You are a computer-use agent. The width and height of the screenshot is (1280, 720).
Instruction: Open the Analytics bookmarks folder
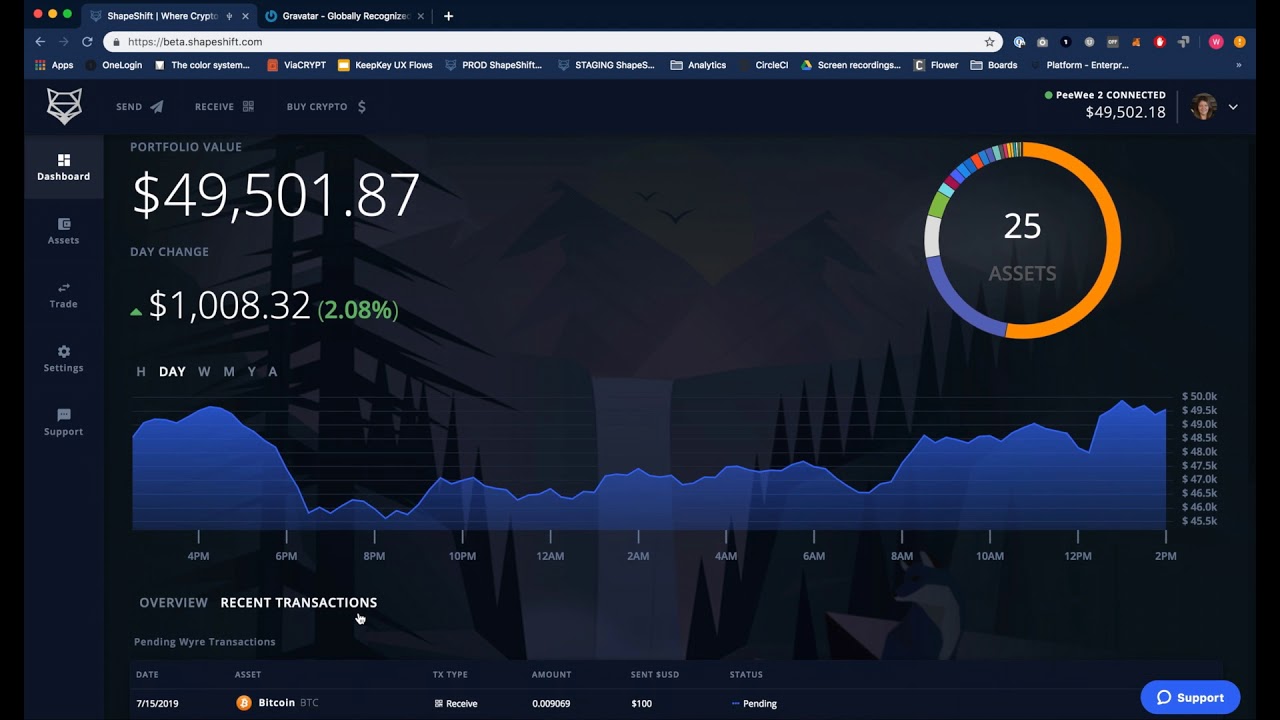[x=698, y=65]
